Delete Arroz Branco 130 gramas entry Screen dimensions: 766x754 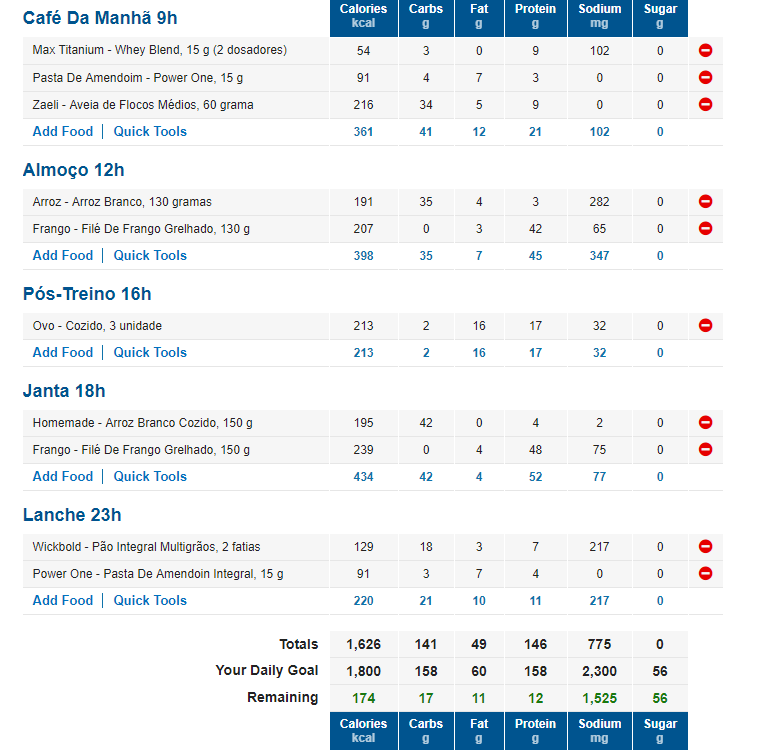705,201
